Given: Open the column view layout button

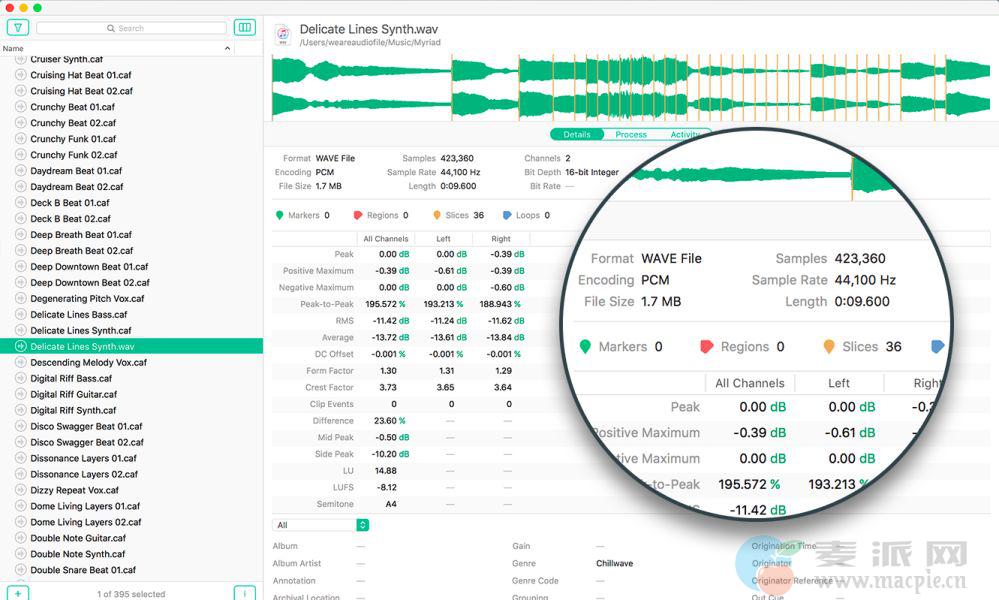Looking at the screenshot, I should (x=244, y=28).
